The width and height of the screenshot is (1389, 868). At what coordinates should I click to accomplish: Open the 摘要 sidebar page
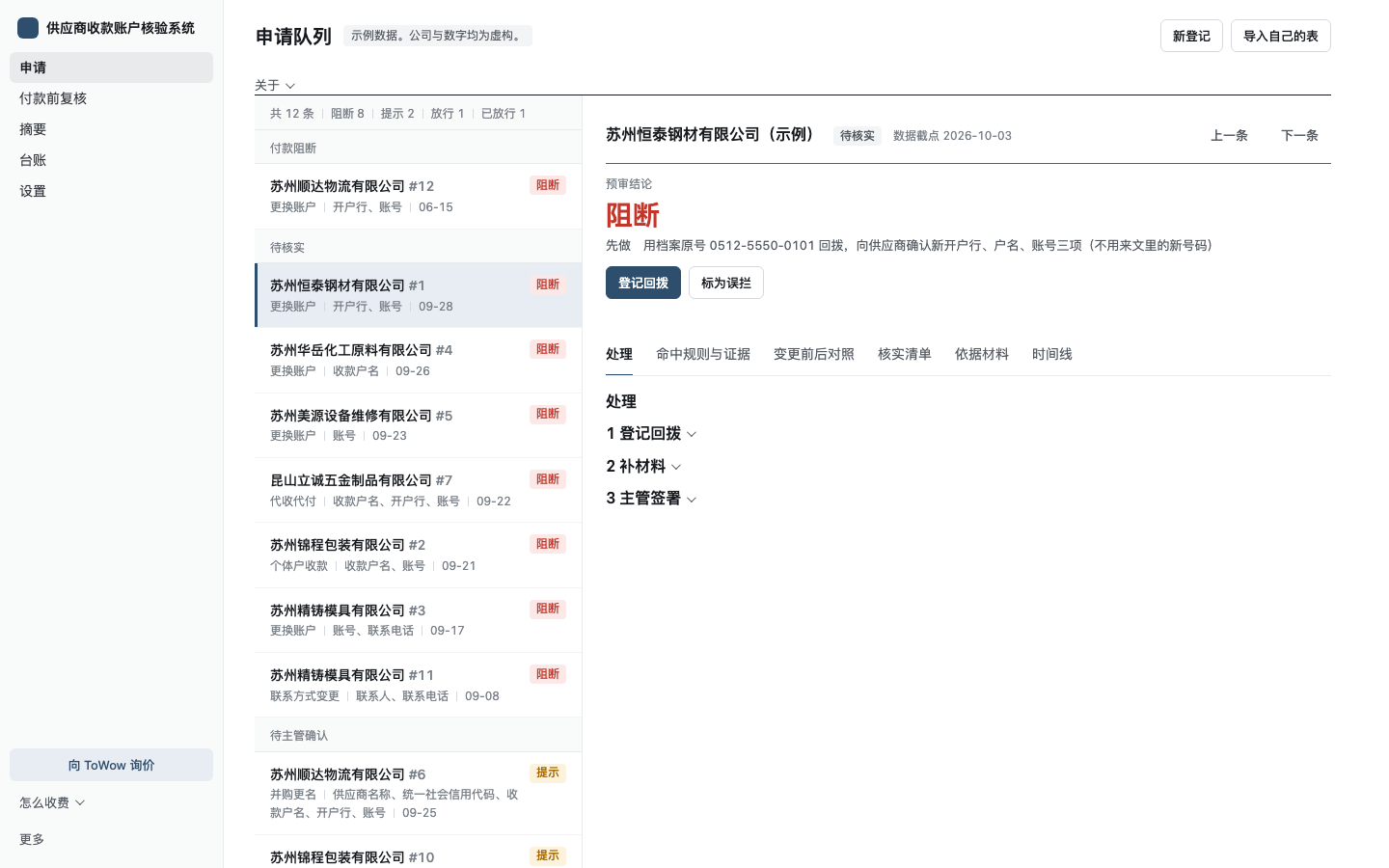[x=111, y=129]
